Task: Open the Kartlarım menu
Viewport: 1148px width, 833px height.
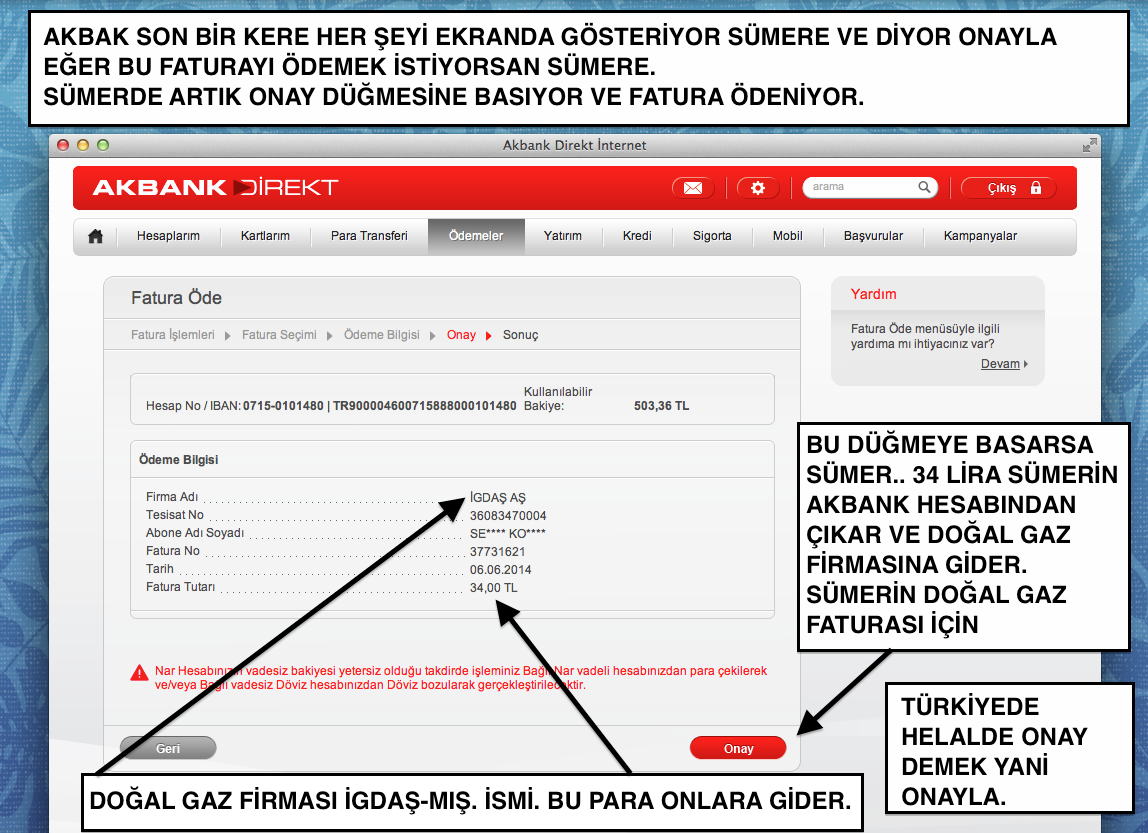Action: tap(265, 236)
